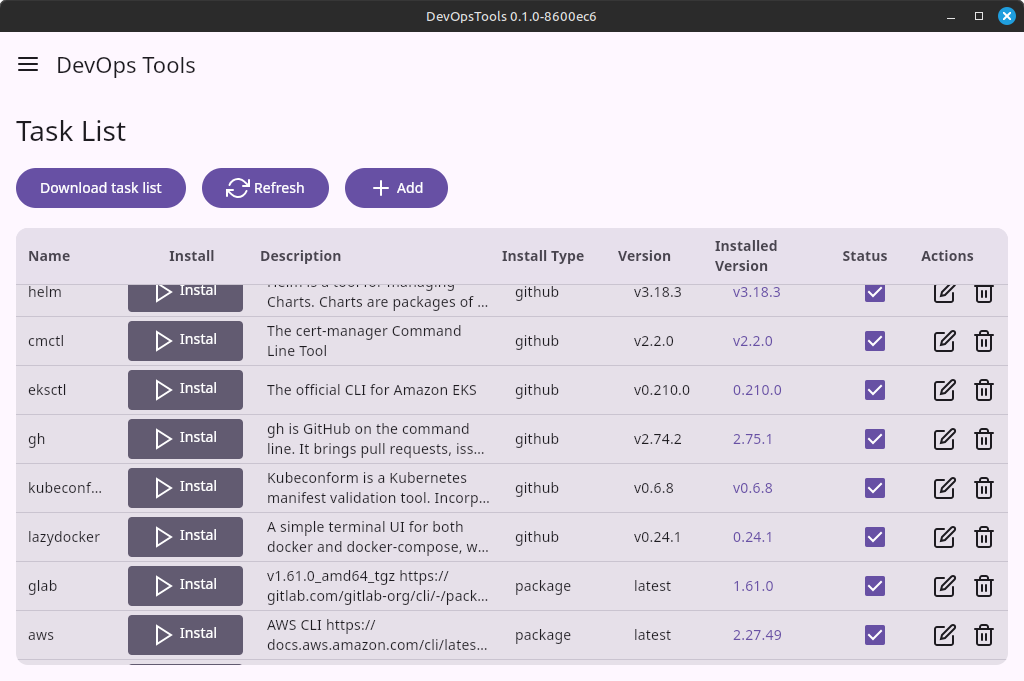Refresh the task list
This screenshot has height=681, width=1024.
(x=265, y=188)
